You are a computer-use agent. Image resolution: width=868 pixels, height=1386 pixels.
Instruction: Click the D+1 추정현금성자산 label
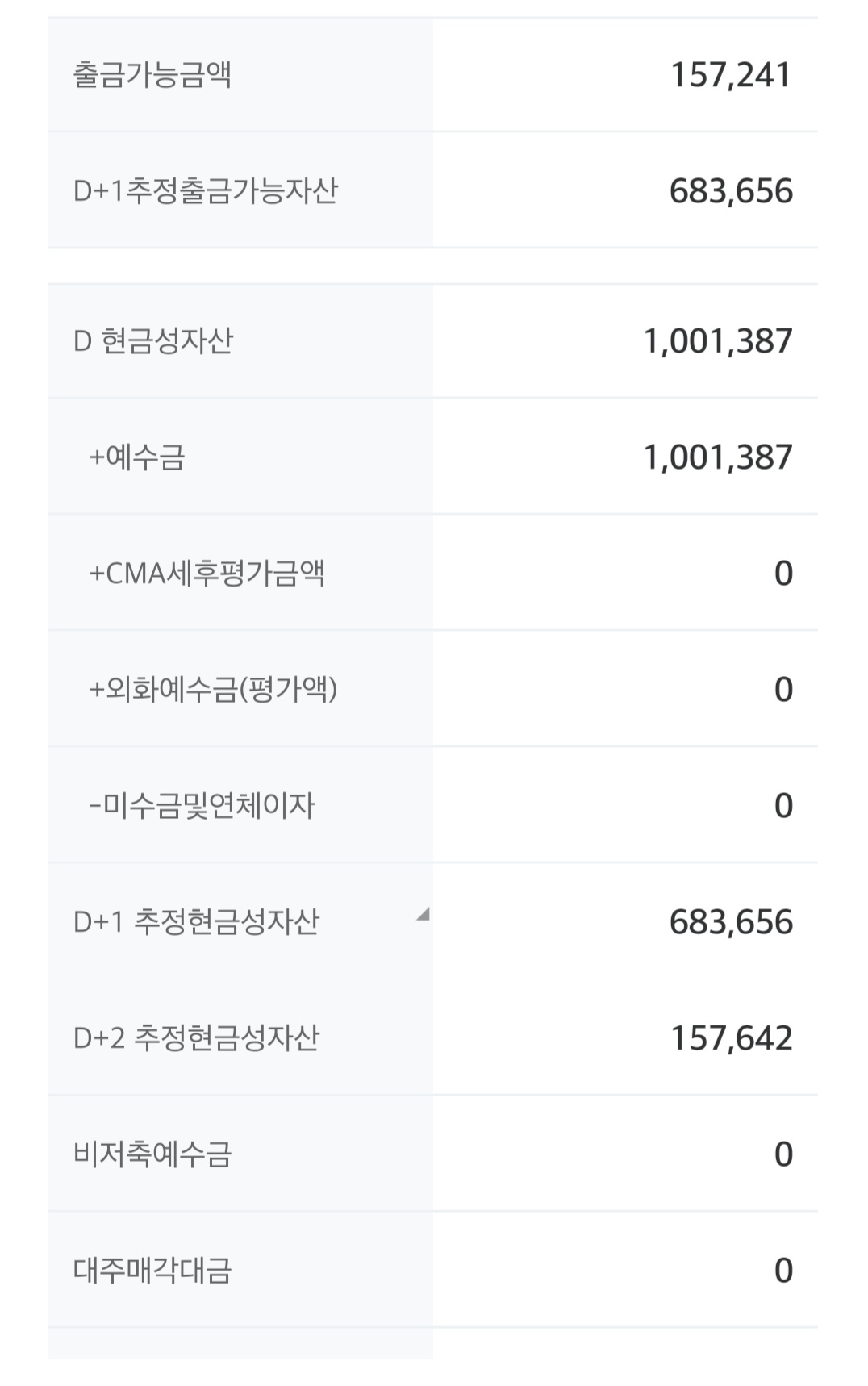point(196,922)
